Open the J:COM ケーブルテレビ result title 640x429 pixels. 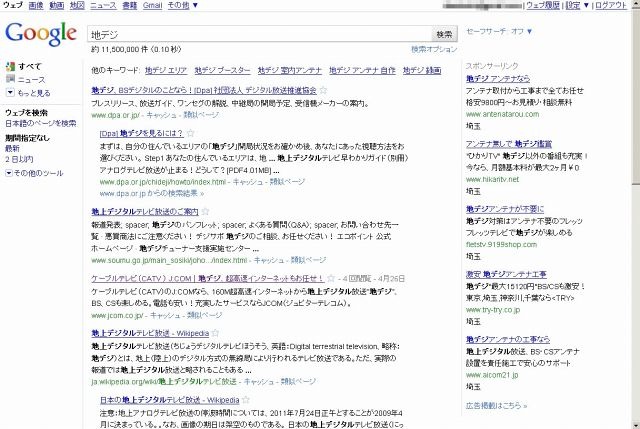click(x=208, y=278)
